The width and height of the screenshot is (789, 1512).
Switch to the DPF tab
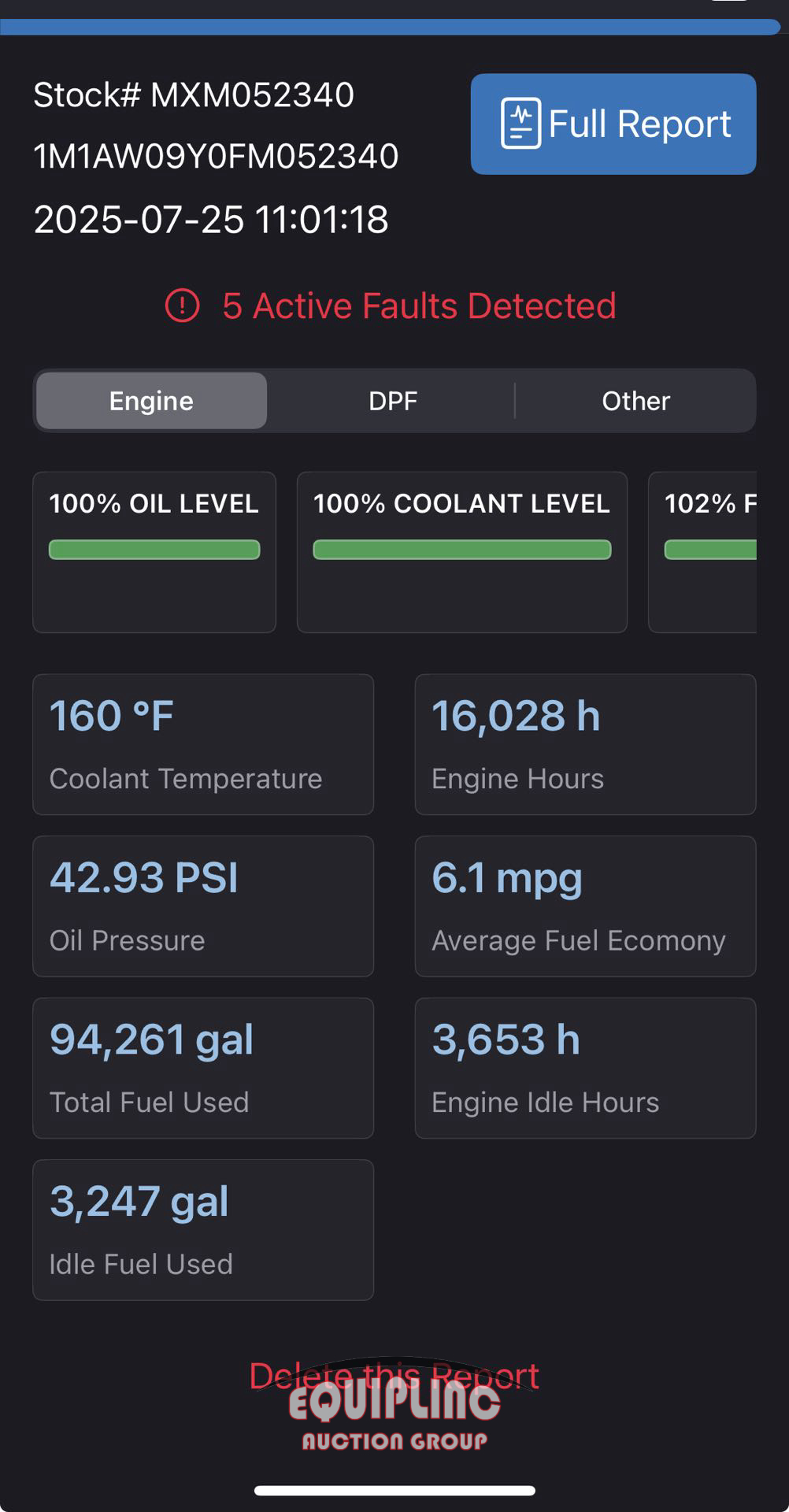pyautogui.click(x=392, y=401)
